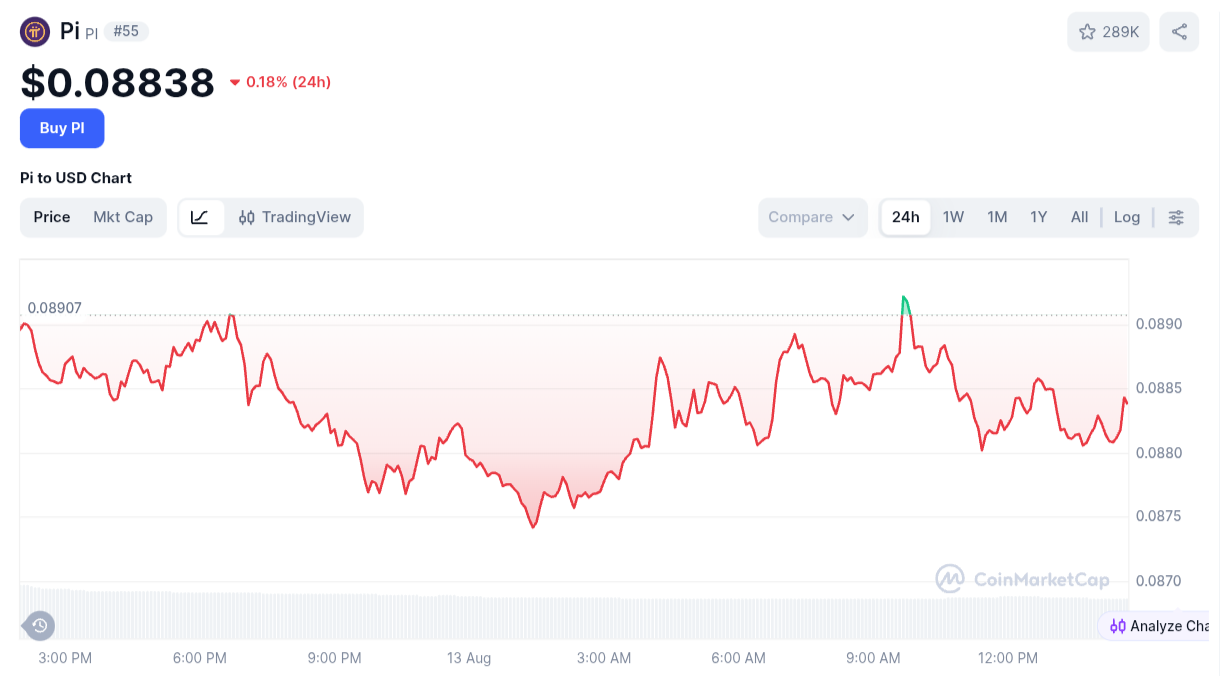Select the 1M time range
The image size is (1220, 676).
997,217
